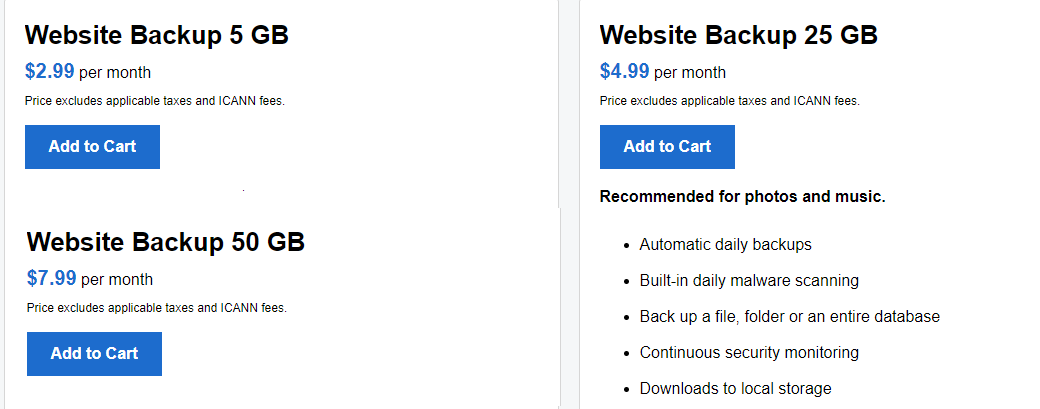Viewport: 1040px width, 409px height.
Task: Click the 25 GB plan tax disclaimer text
Action: (x=730, y=101)
